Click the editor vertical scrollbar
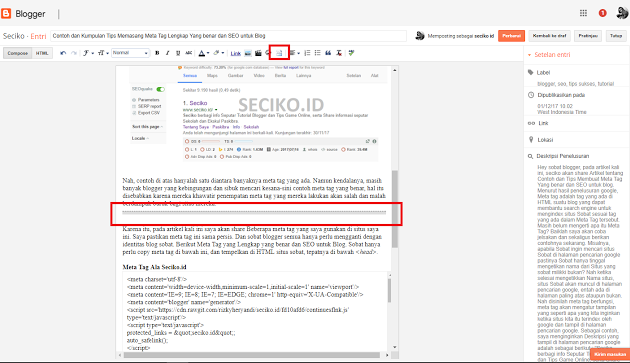Image resolution: width=630 pixels, height=363 pixels. click(395, 209)
